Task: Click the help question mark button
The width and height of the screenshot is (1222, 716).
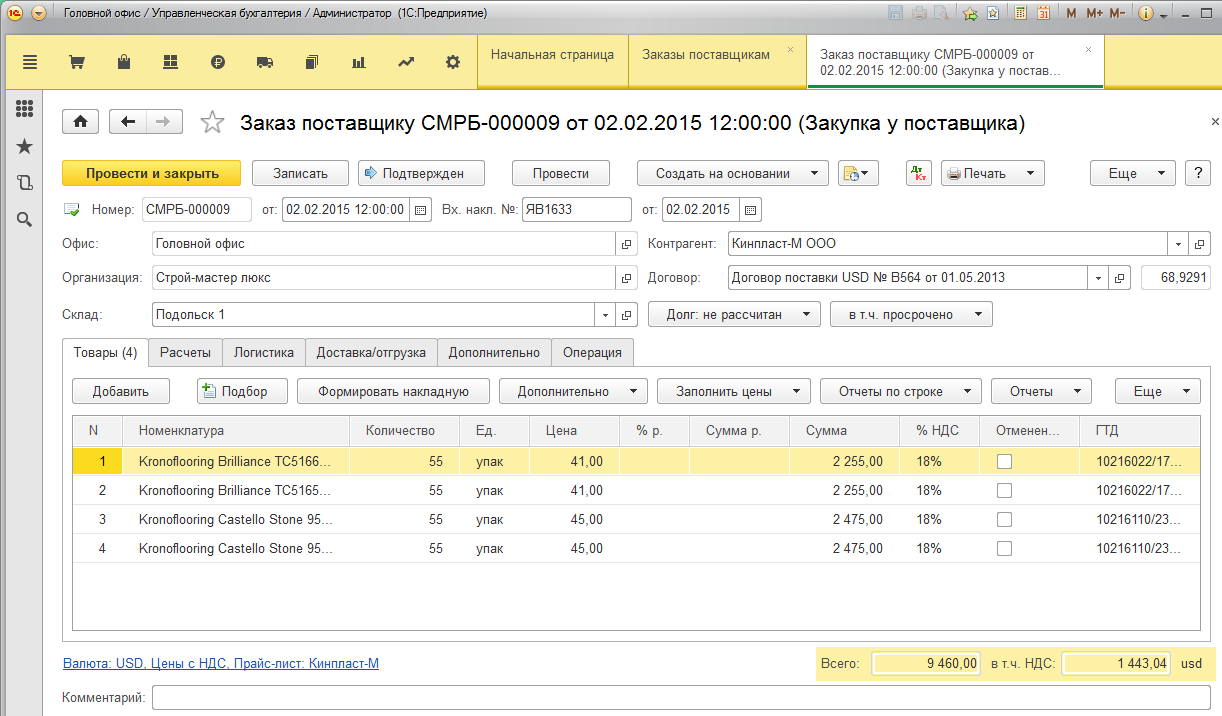Action: (1198, 173)
